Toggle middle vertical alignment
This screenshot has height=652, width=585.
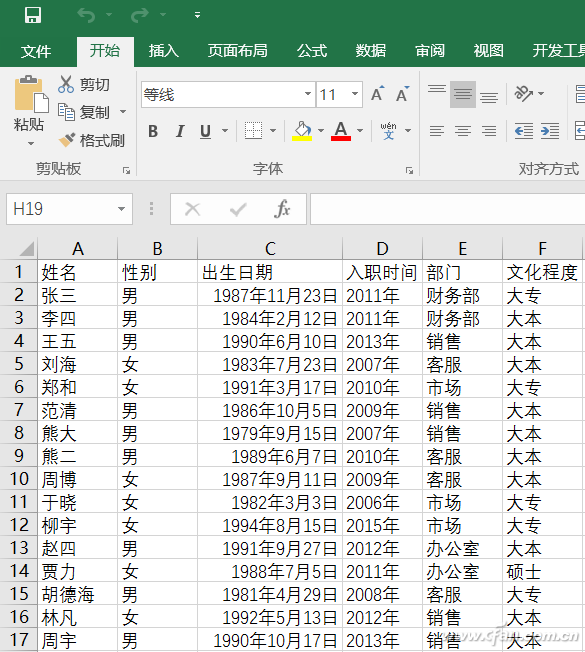463,94
